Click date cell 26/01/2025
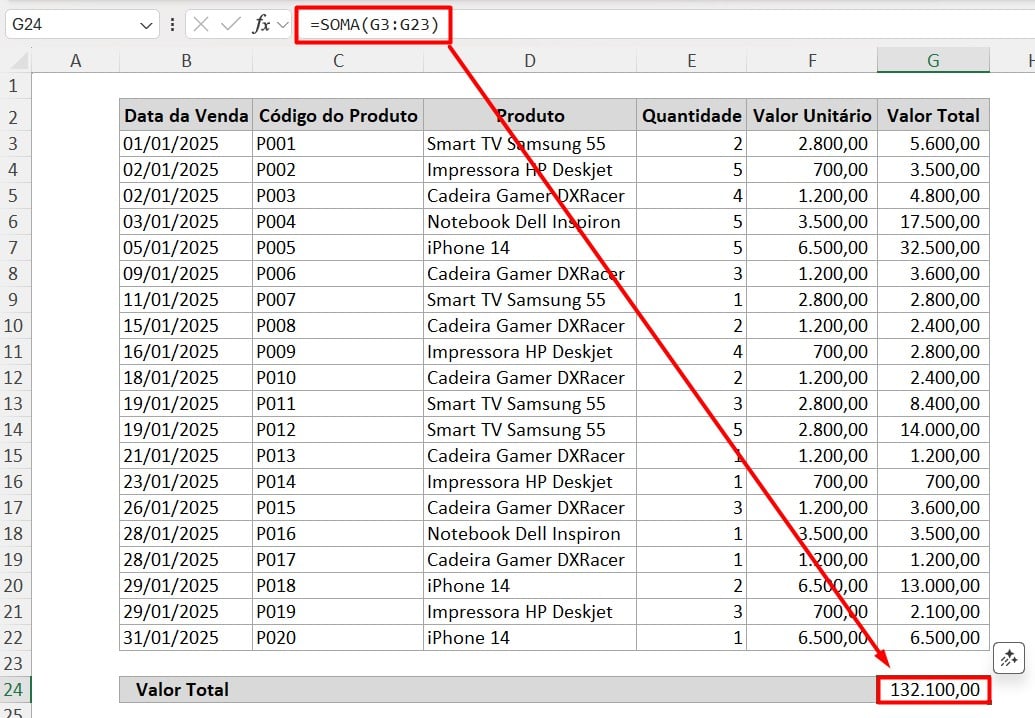 186,507
